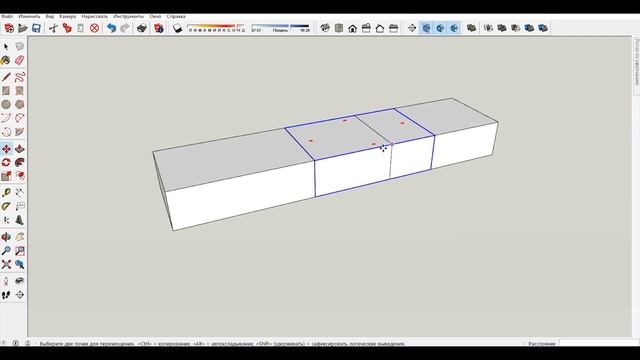Open the Нарисовать menu

(x=95, y=16)
